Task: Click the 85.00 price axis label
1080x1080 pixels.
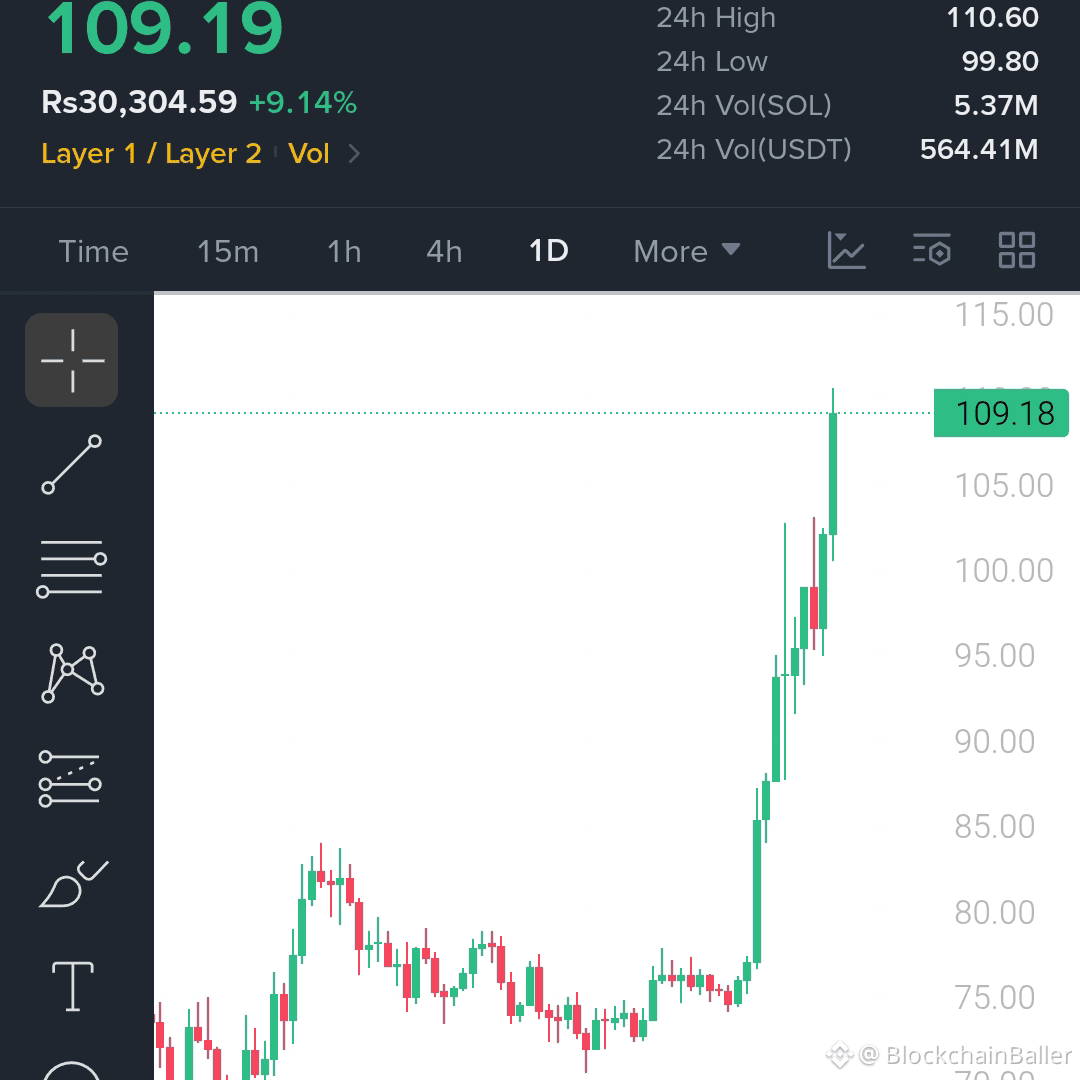Action: coord(995,827)
